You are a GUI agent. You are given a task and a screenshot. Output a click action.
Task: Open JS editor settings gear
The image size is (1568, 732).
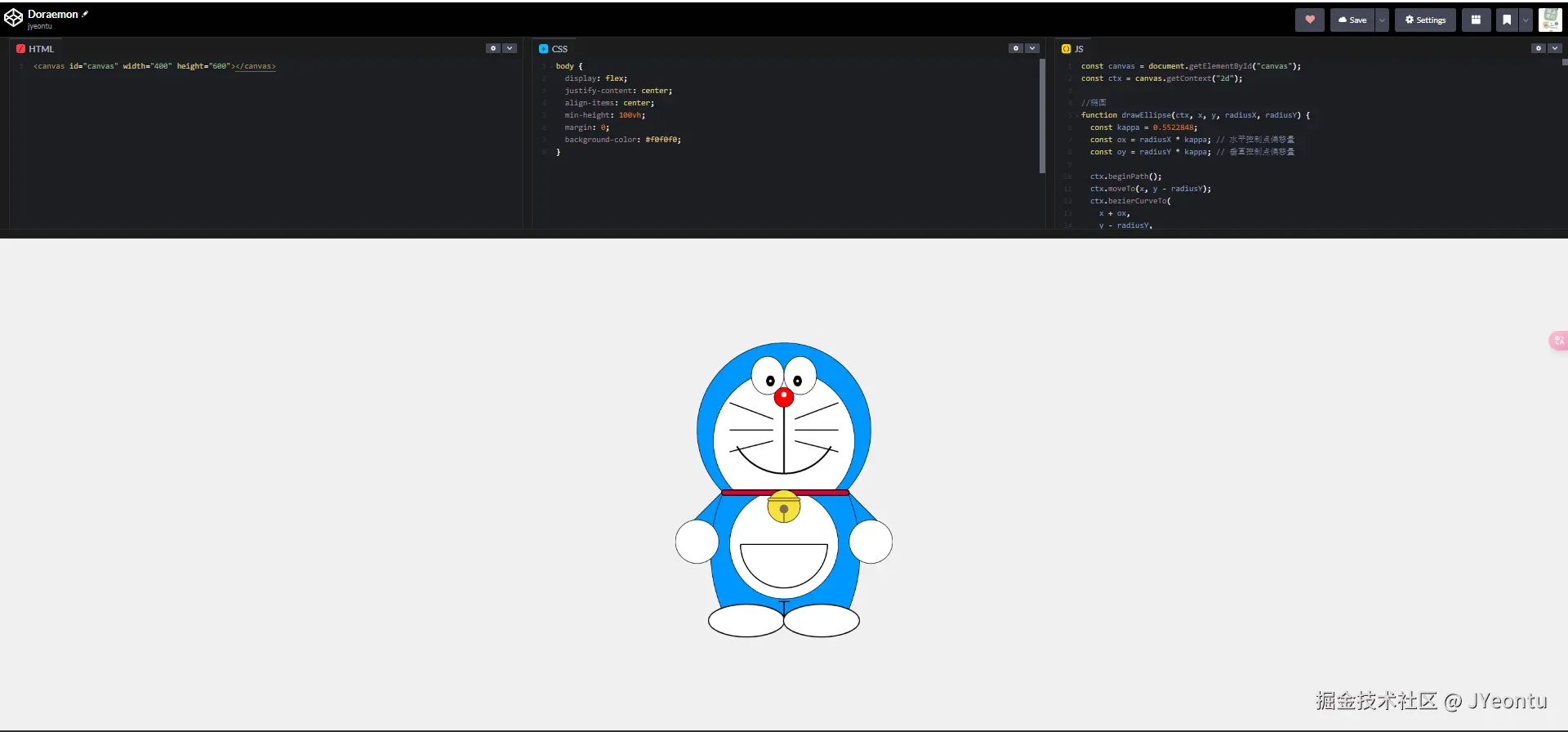(1539, 48)
